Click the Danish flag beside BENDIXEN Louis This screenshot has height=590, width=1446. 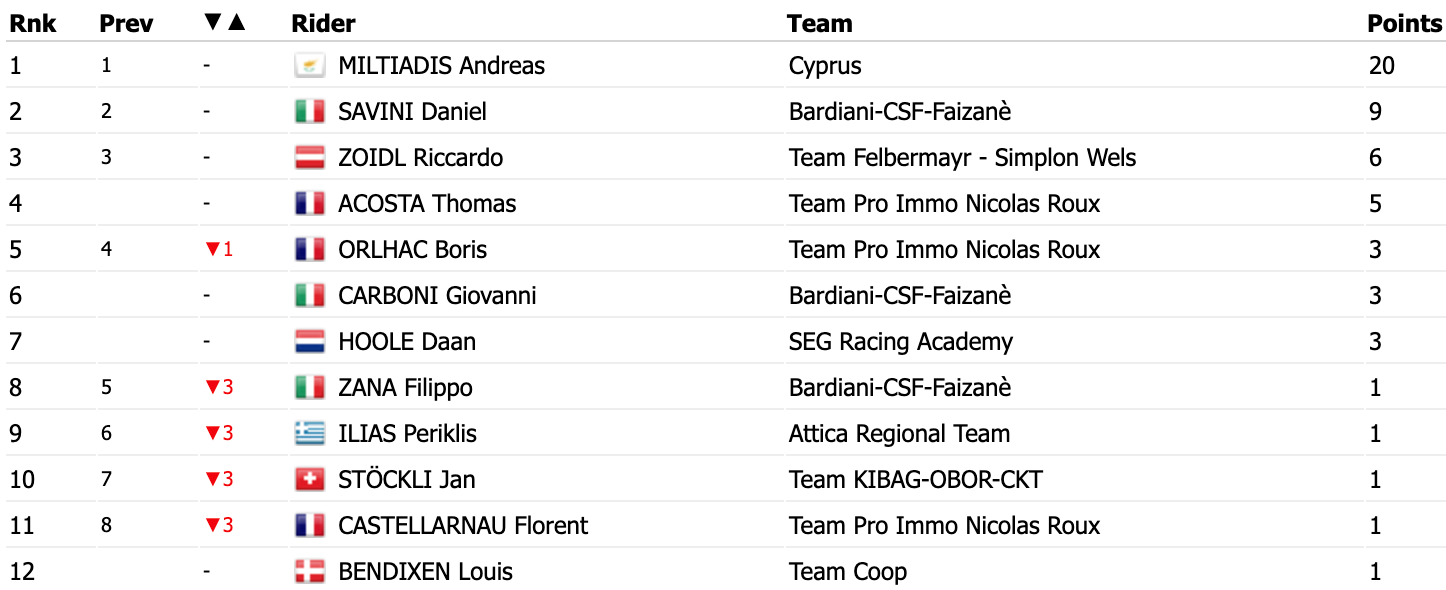point(310,572)
